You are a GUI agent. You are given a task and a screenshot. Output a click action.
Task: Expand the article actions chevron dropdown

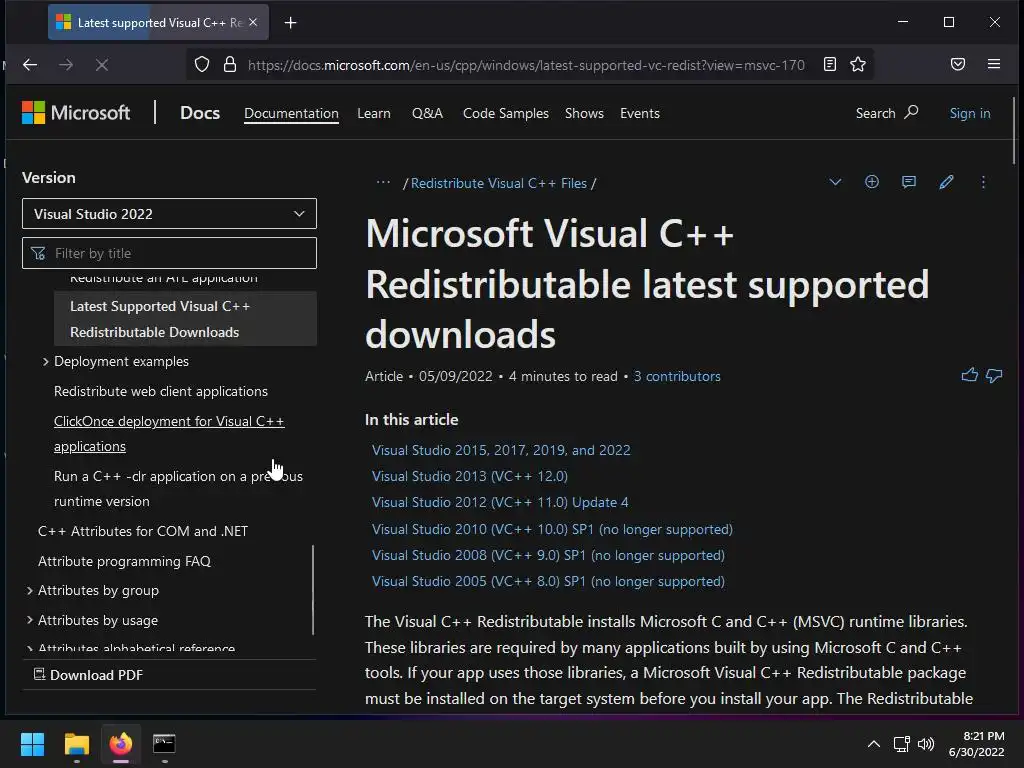pyautogui.click(x=835, y=182)
